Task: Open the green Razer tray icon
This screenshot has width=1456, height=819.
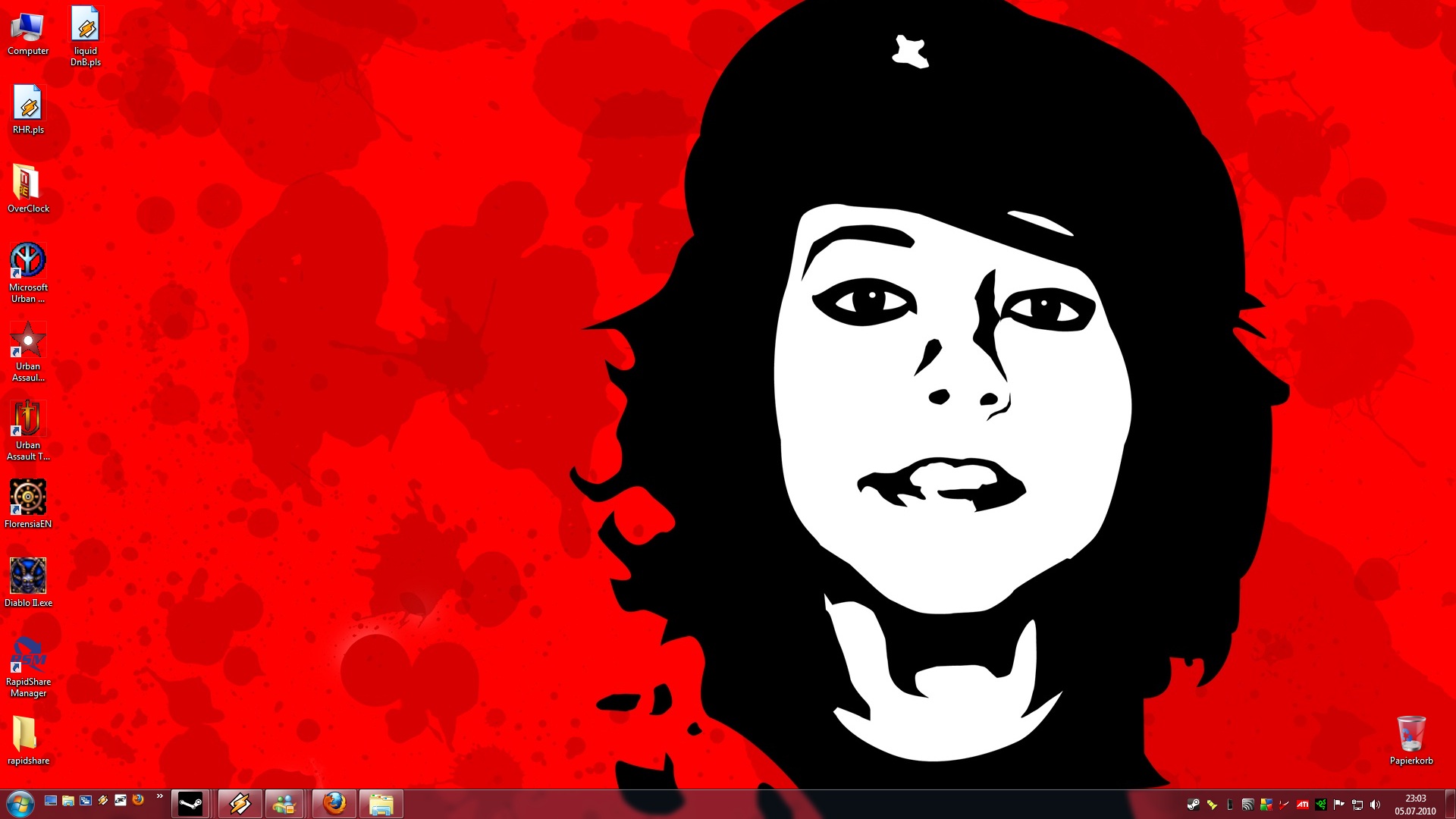Action: pos(1321,805)
